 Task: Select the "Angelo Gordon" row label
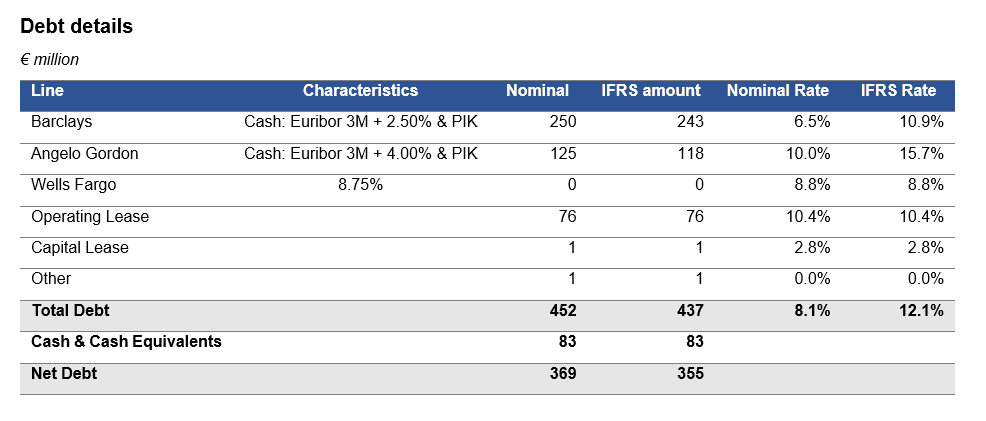click(85, 154)
